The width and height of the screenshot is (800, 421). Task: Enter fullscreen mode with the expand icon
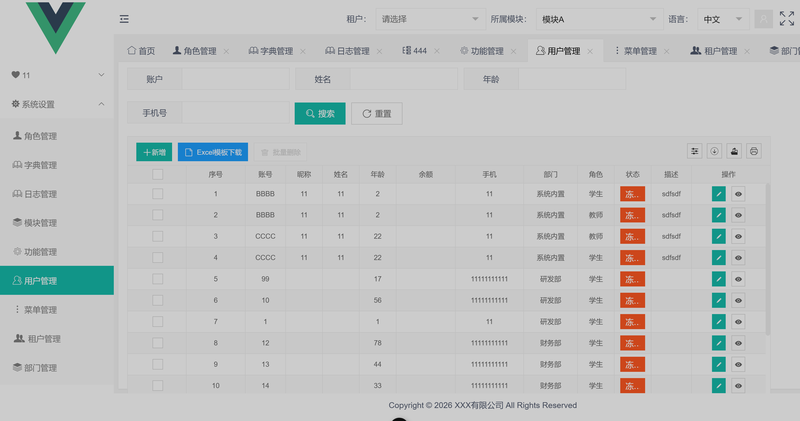pos(787,19)
